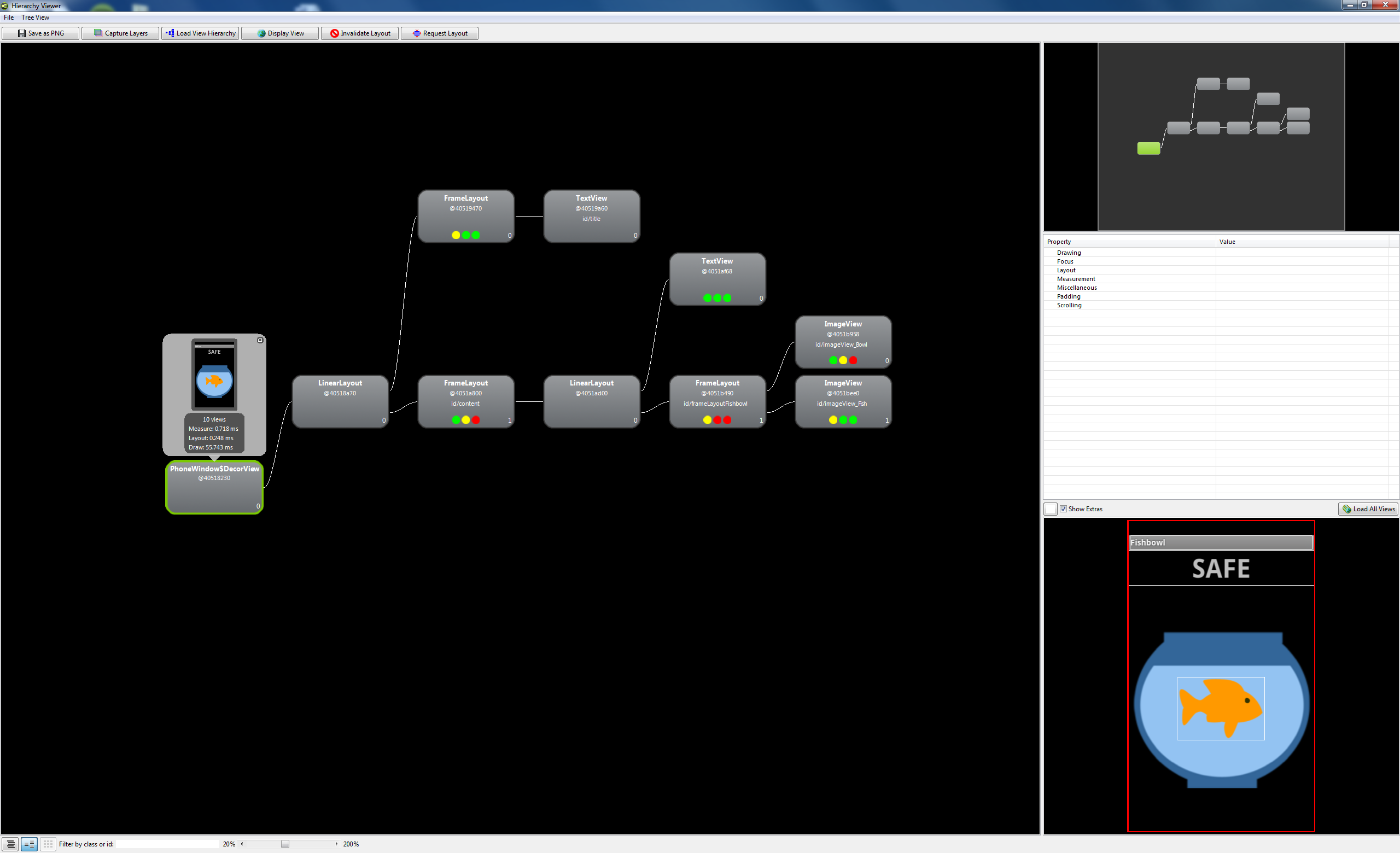Click the zoom slider left arrow
The width and height of the screenshot is (1400, 853).
click(x=242, y=844)
